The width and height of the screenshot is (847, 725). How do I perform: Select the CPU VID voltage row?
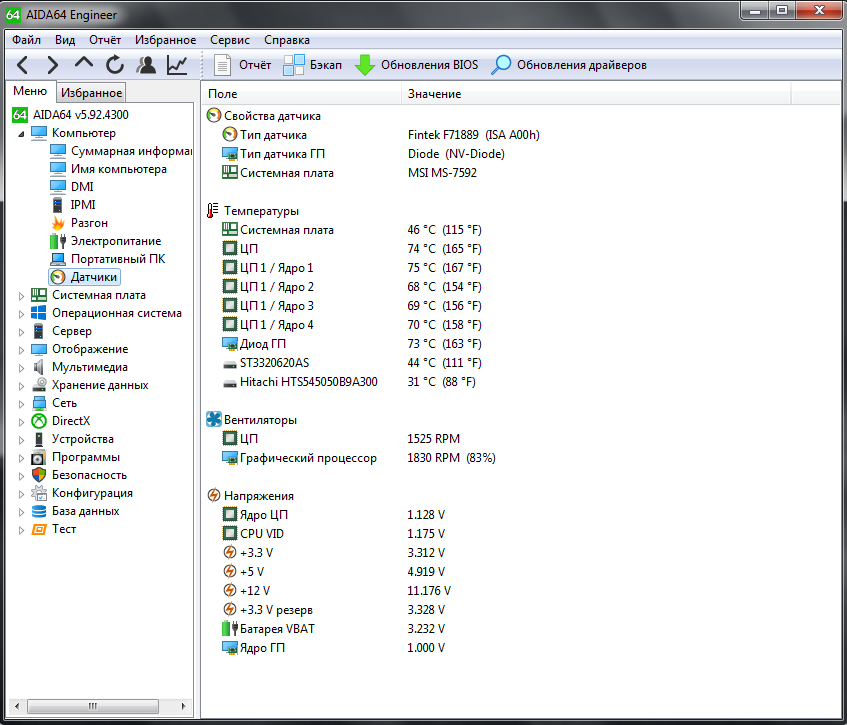pyautogui.click(x=333, y=534)
